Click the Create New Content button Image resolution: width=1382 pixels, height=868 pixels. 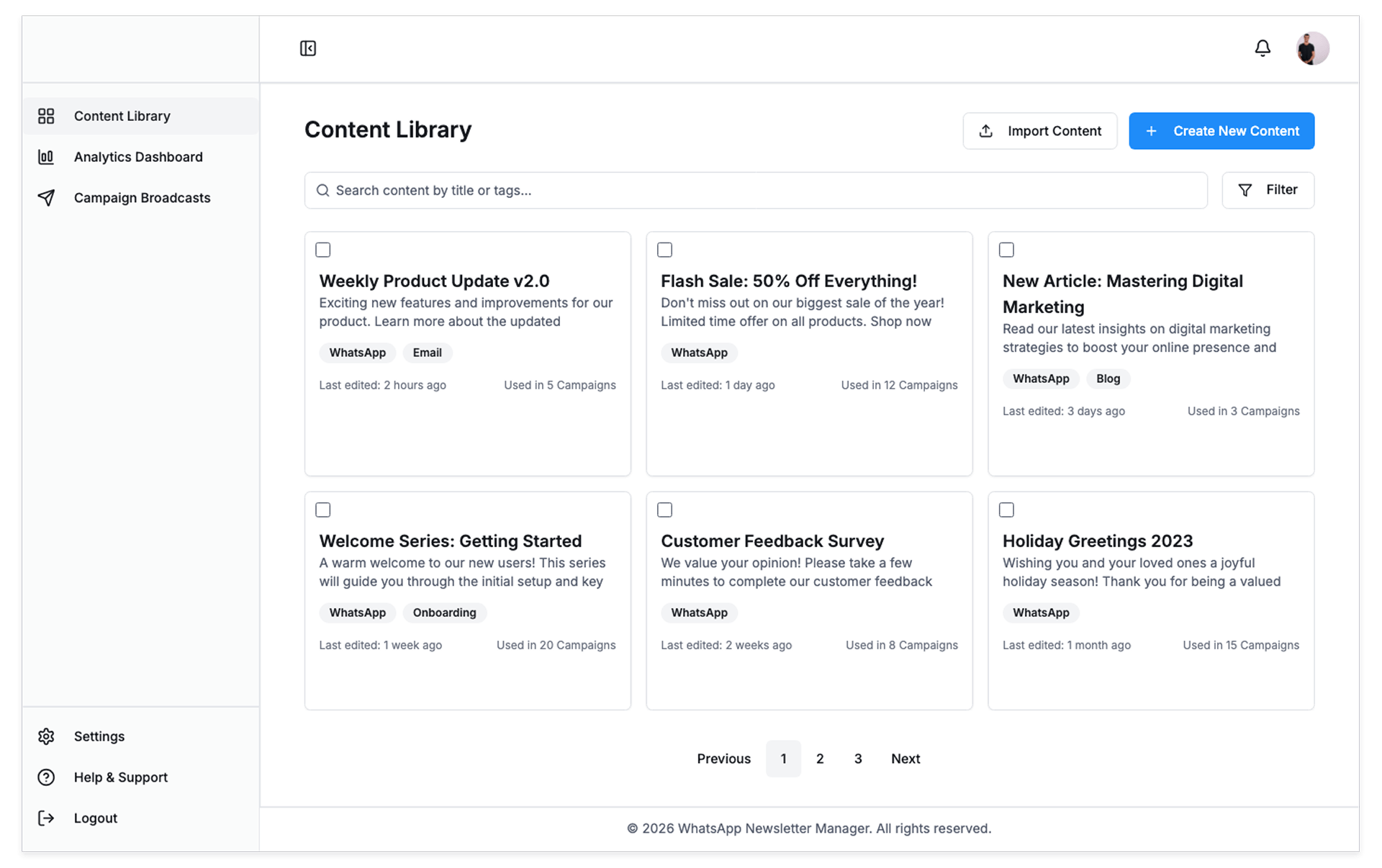(x=1221, y=131)
